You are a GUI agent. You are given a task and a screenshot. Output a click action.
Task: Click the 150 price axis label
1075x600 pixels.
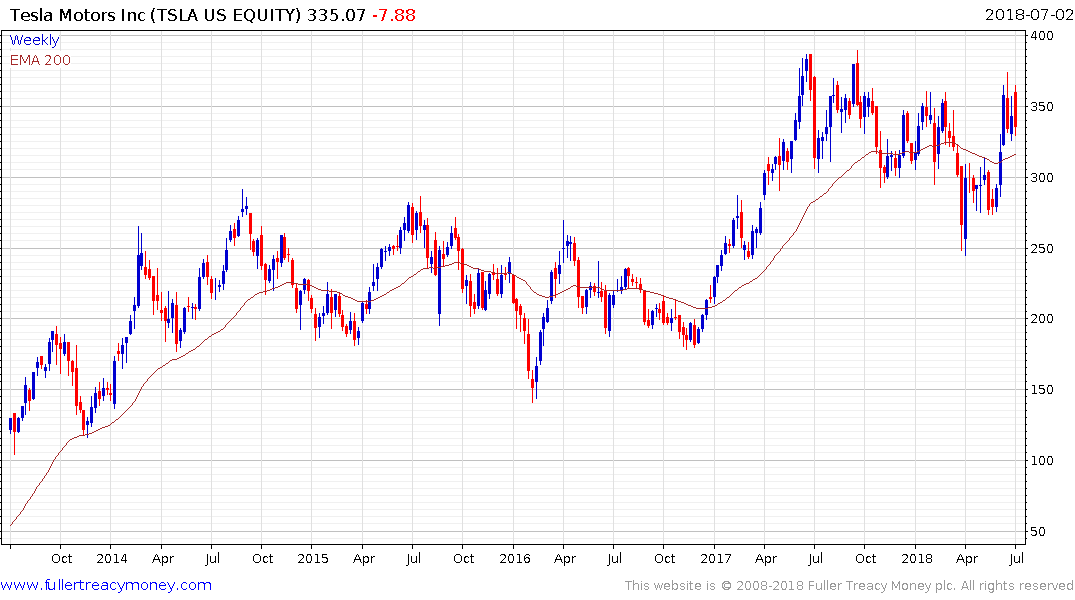pos(1042,389)
